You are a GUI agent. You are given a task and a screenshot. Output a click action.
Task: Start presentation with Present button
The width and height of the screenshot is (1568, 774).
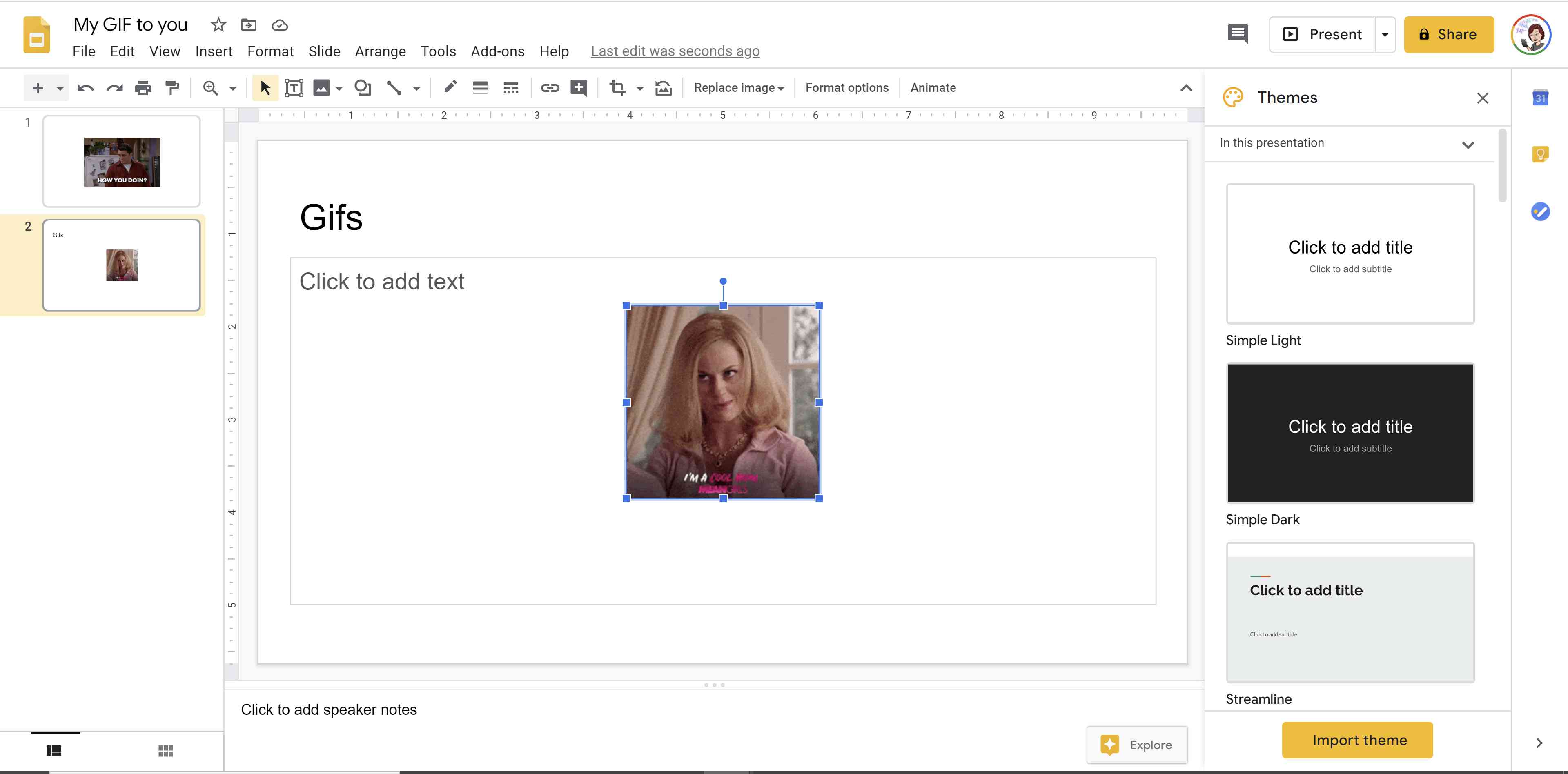tap(1323, 35)
